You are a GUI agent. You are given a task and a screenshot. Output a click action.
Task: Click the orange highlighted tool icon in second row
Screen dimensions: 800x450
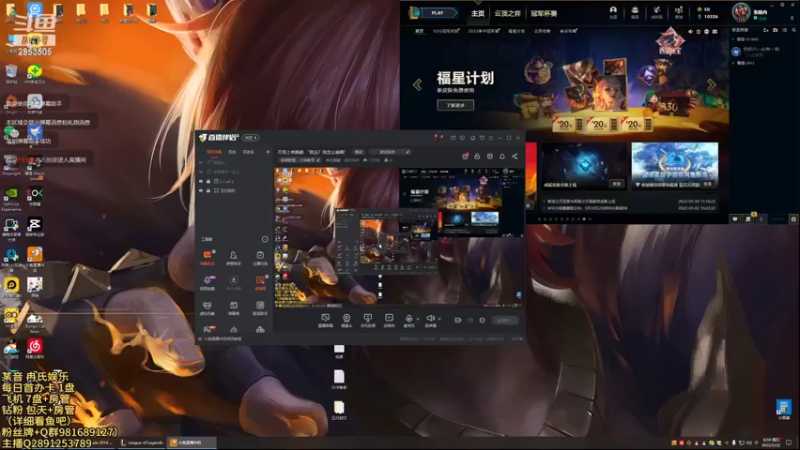point(260,282)
